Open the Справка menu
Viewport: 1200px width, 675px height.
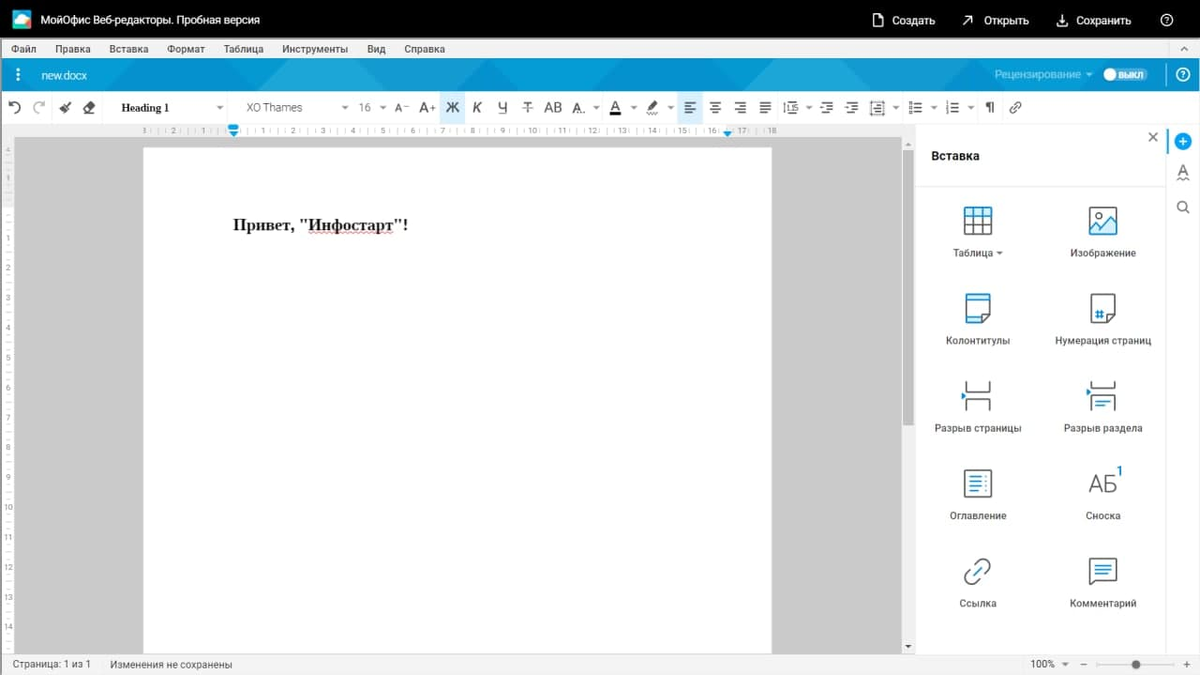point(425,49)
